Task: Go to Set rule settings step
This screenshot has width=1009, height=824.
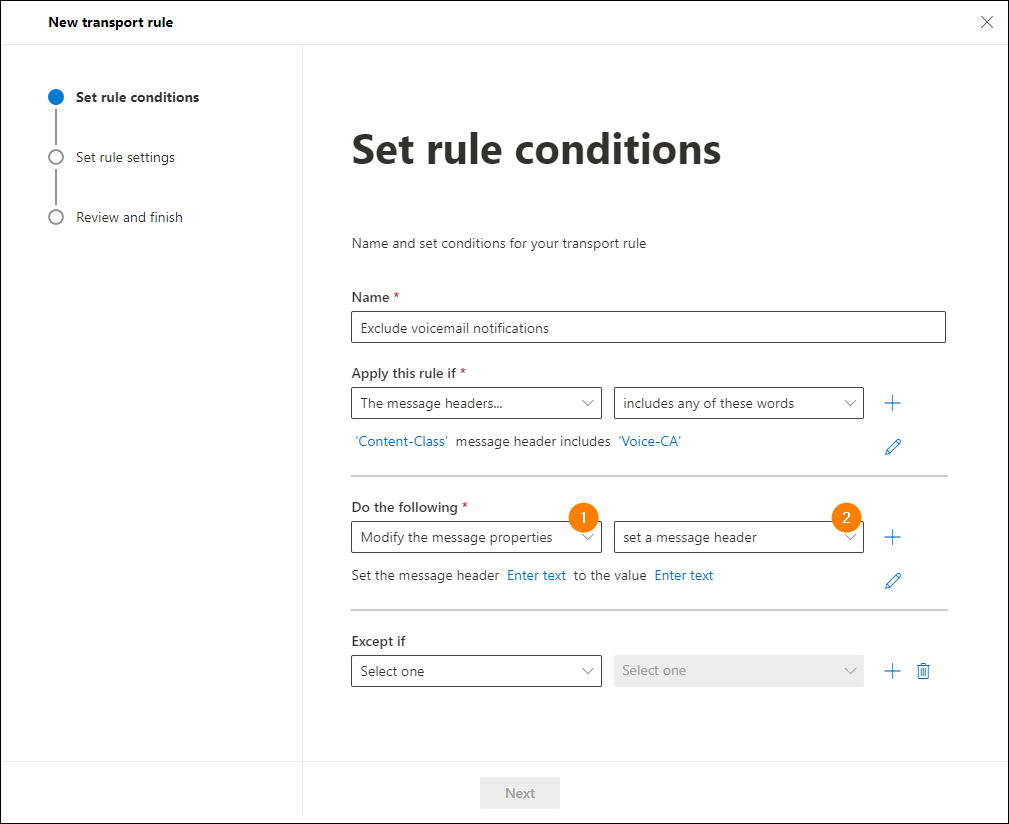Action: [111, 157]
